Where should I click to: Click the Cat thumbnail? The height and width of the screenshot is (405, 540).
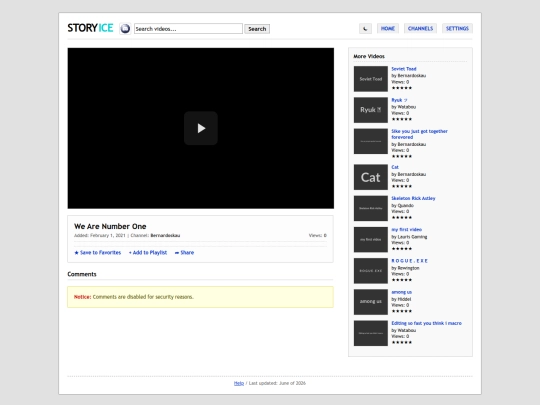point(371,177)
